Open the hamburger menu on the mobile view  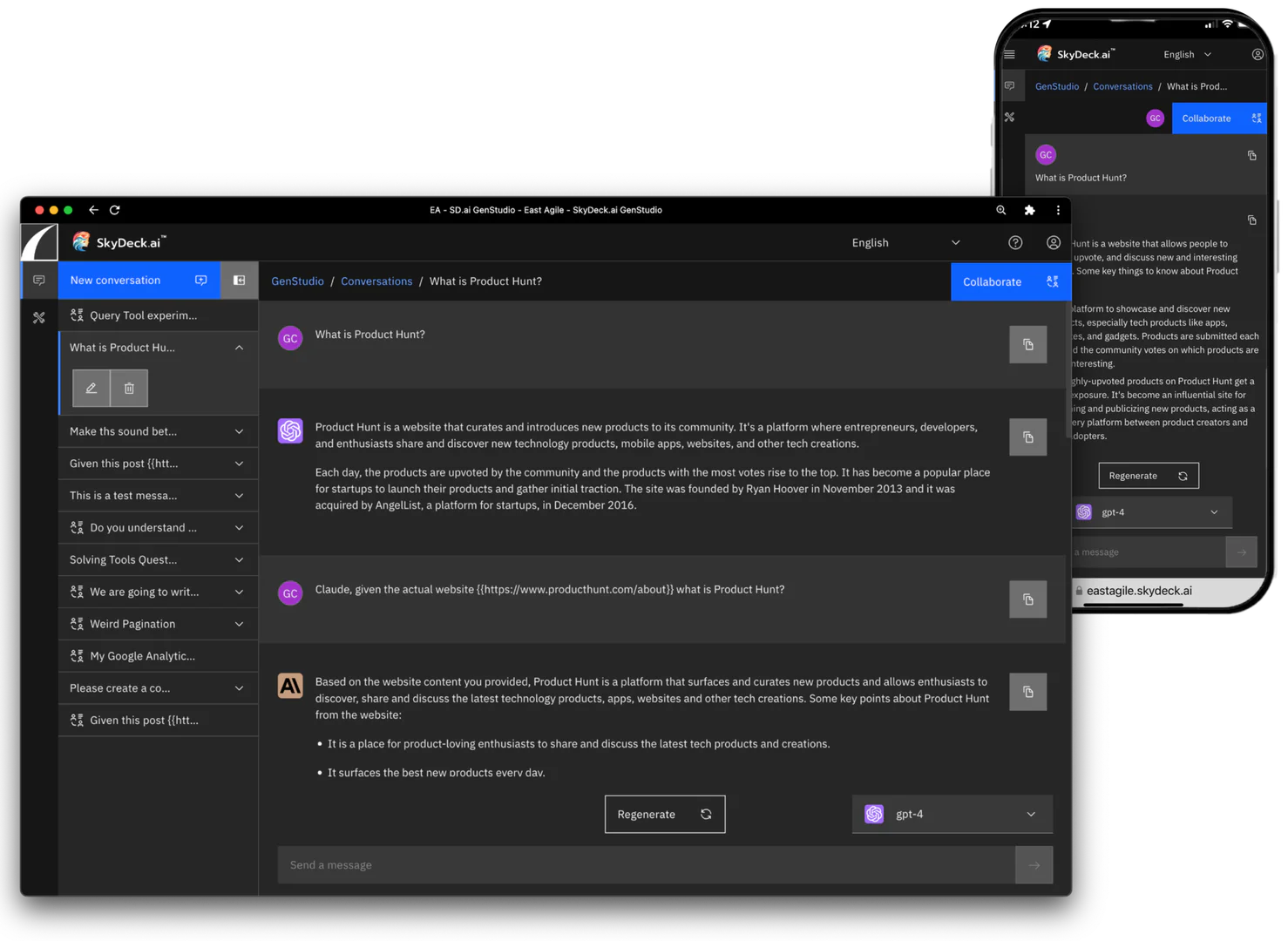pyautogui.click(x=1008, y=53)
